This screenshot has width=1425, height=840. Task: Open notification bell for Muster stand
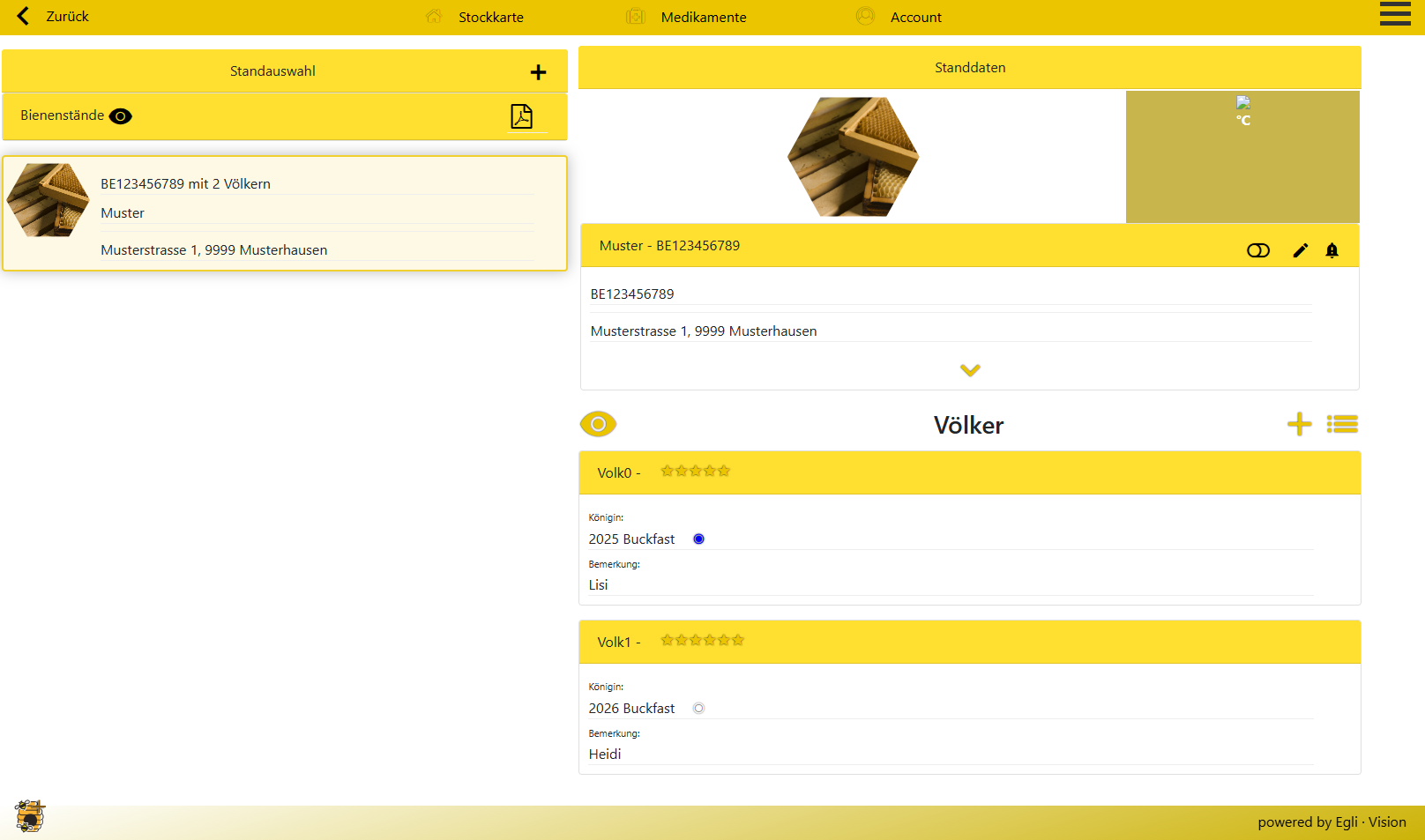click(x=1332, y=250)
